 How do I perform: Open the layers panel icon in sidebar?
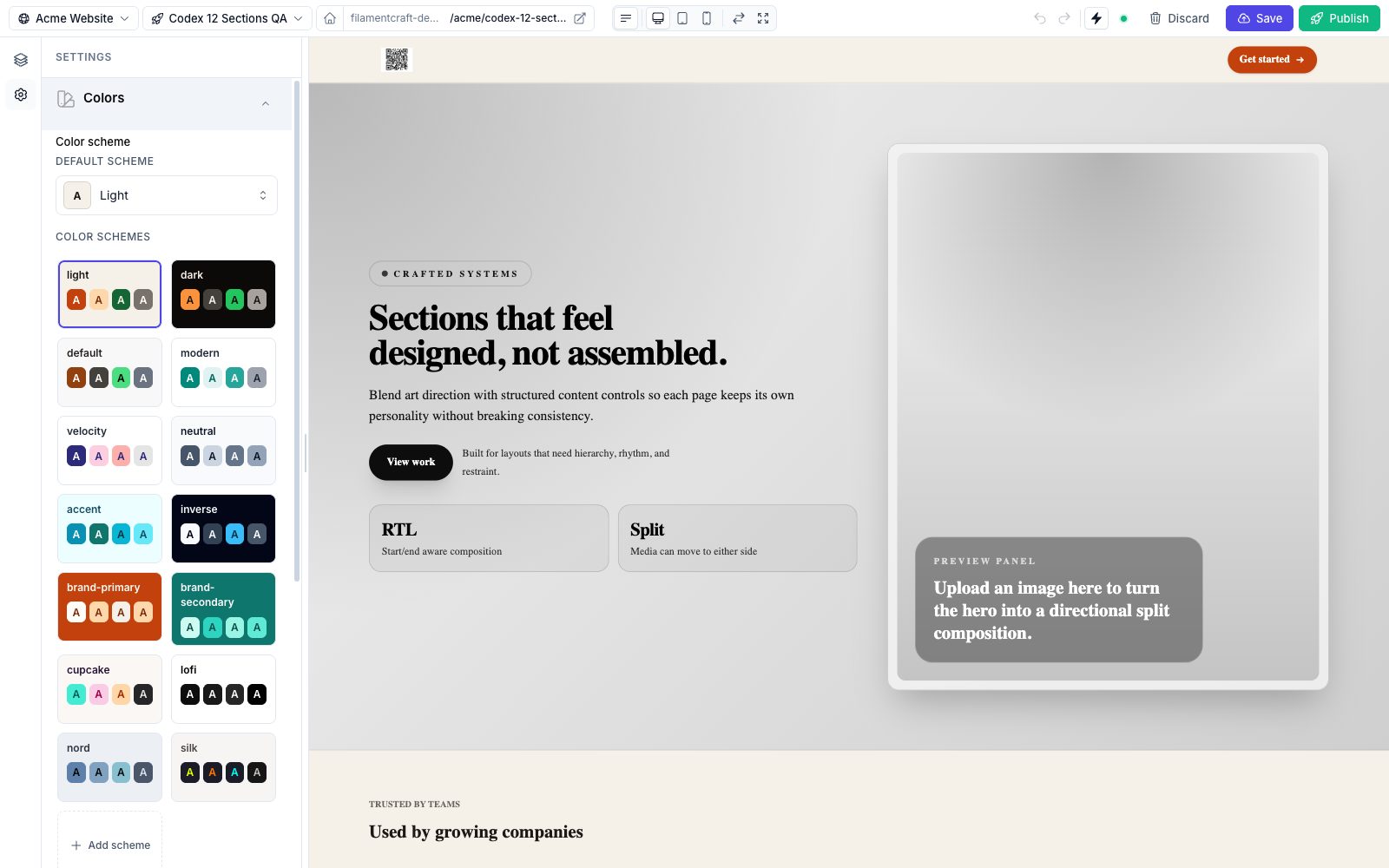(x=21, y=60)
